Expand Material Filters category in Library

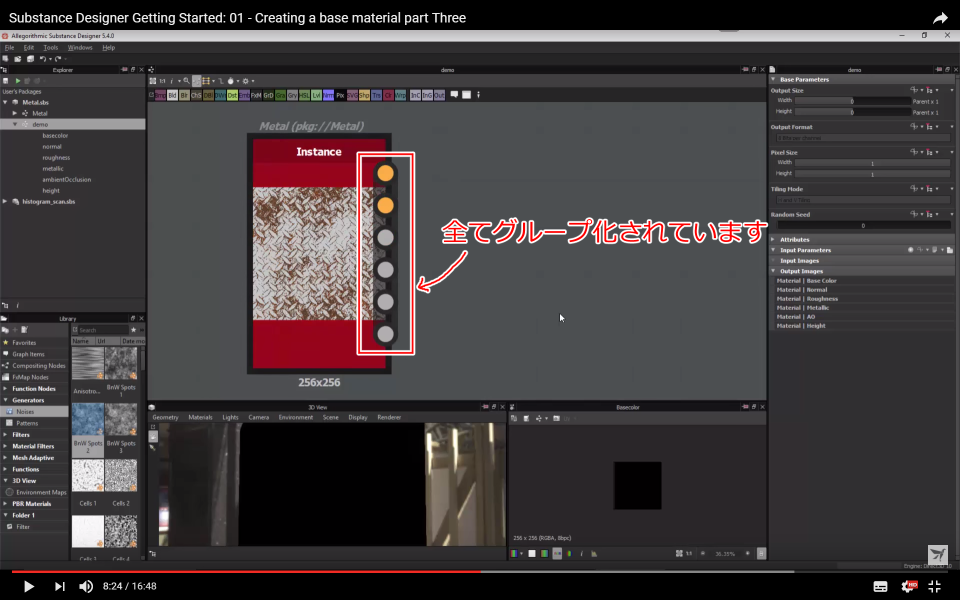click(x=6, y=446)
